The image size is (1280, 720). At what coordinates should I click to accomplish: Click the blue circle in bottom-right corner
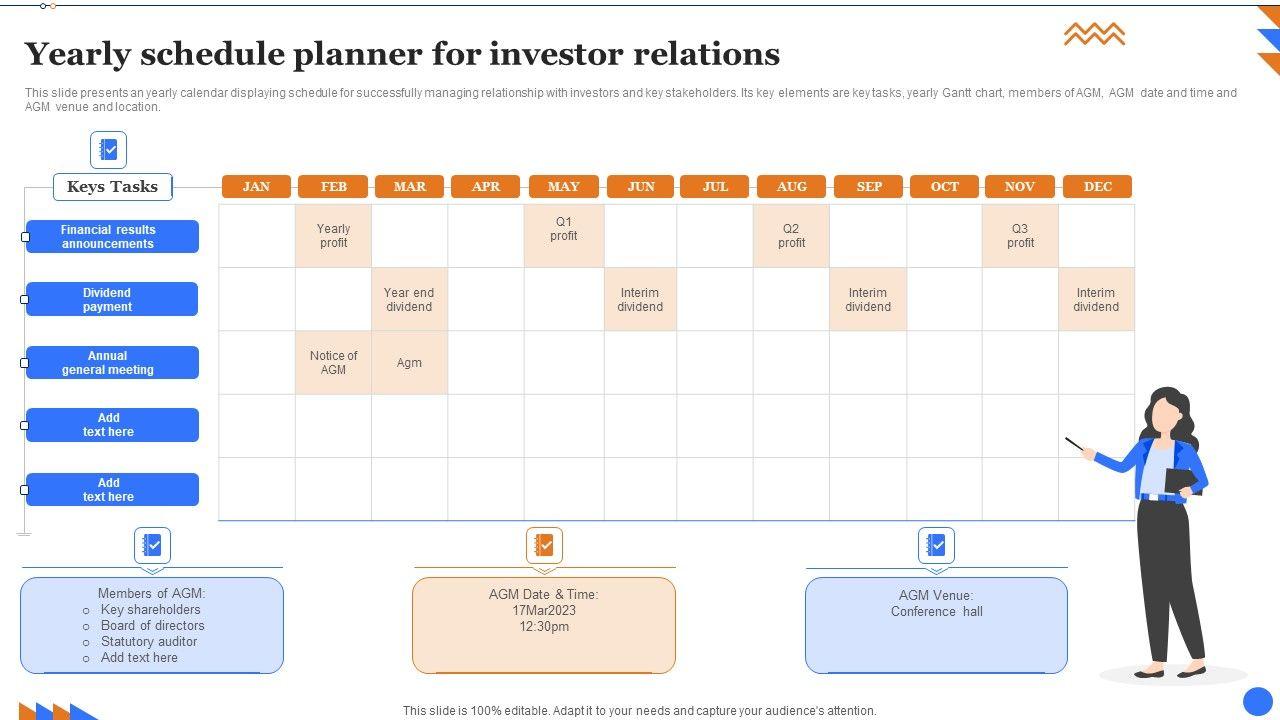[x=1257, y=700]
